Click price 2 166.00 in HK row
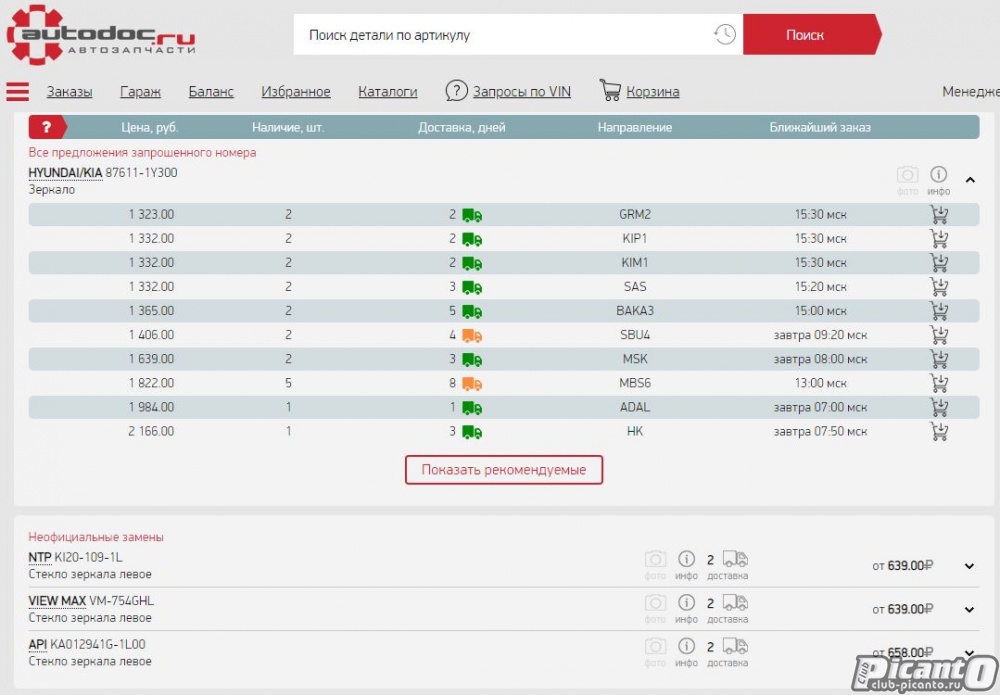The image size is (1000, 695). [151, 432]
